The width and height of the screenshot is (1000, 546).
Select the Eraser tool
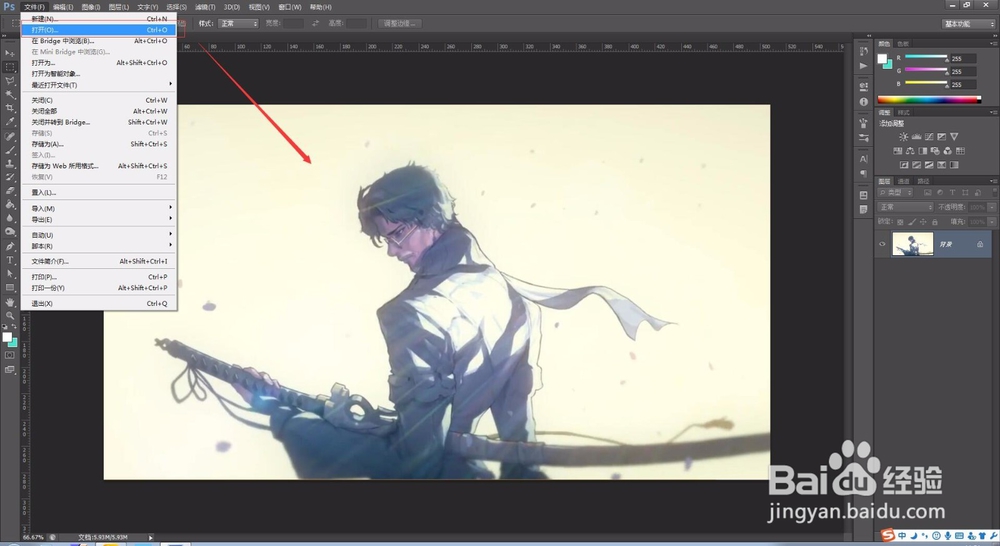click(x=10, y=190)
